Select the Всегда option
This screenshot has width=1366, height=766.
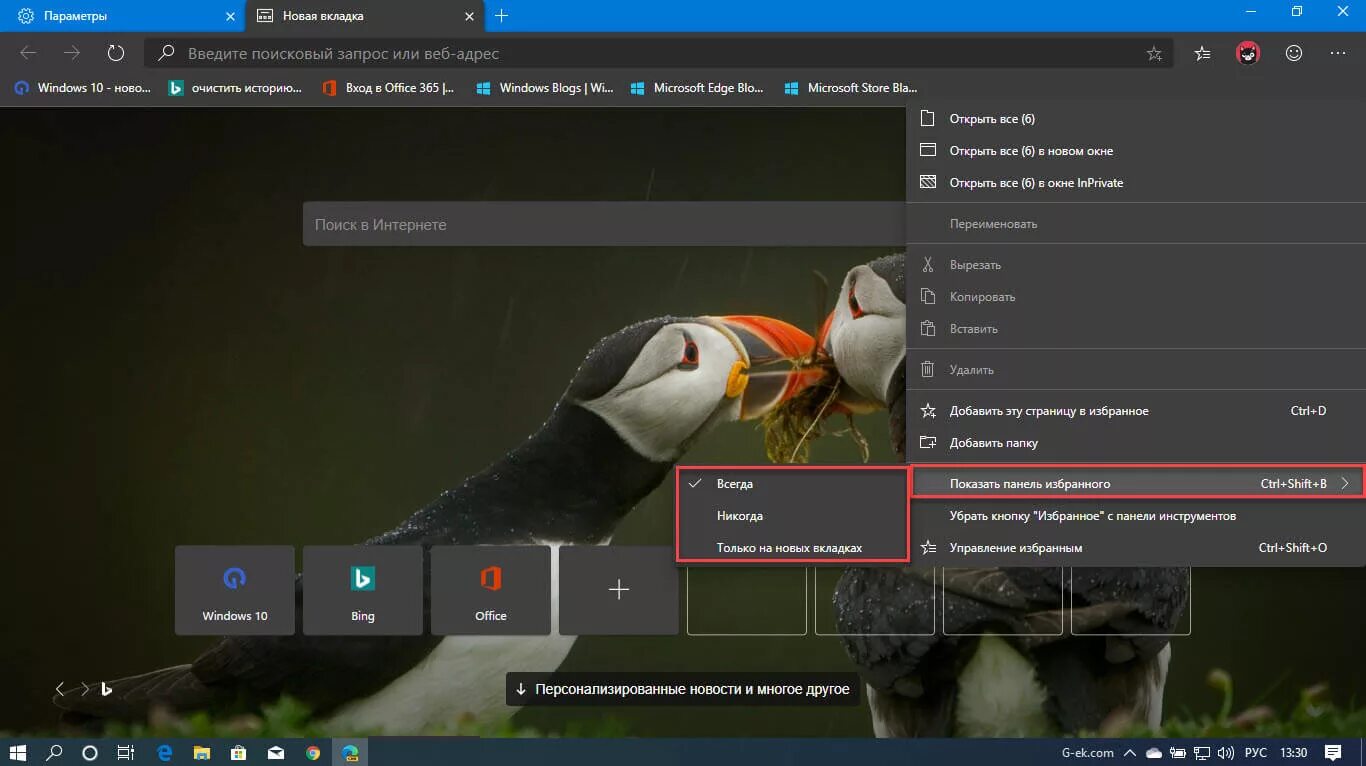792,484
